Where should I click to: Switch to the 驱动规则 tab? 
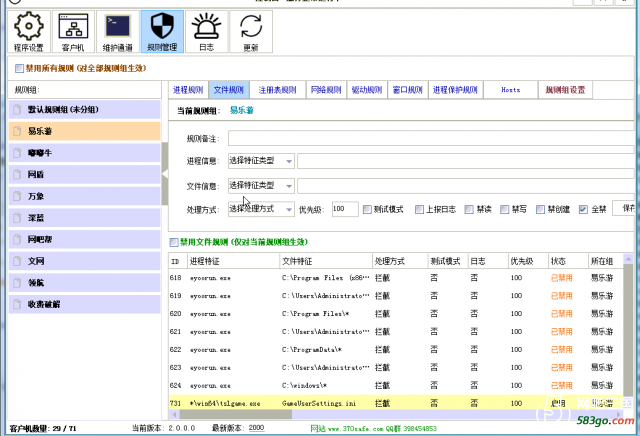point(367,90)
